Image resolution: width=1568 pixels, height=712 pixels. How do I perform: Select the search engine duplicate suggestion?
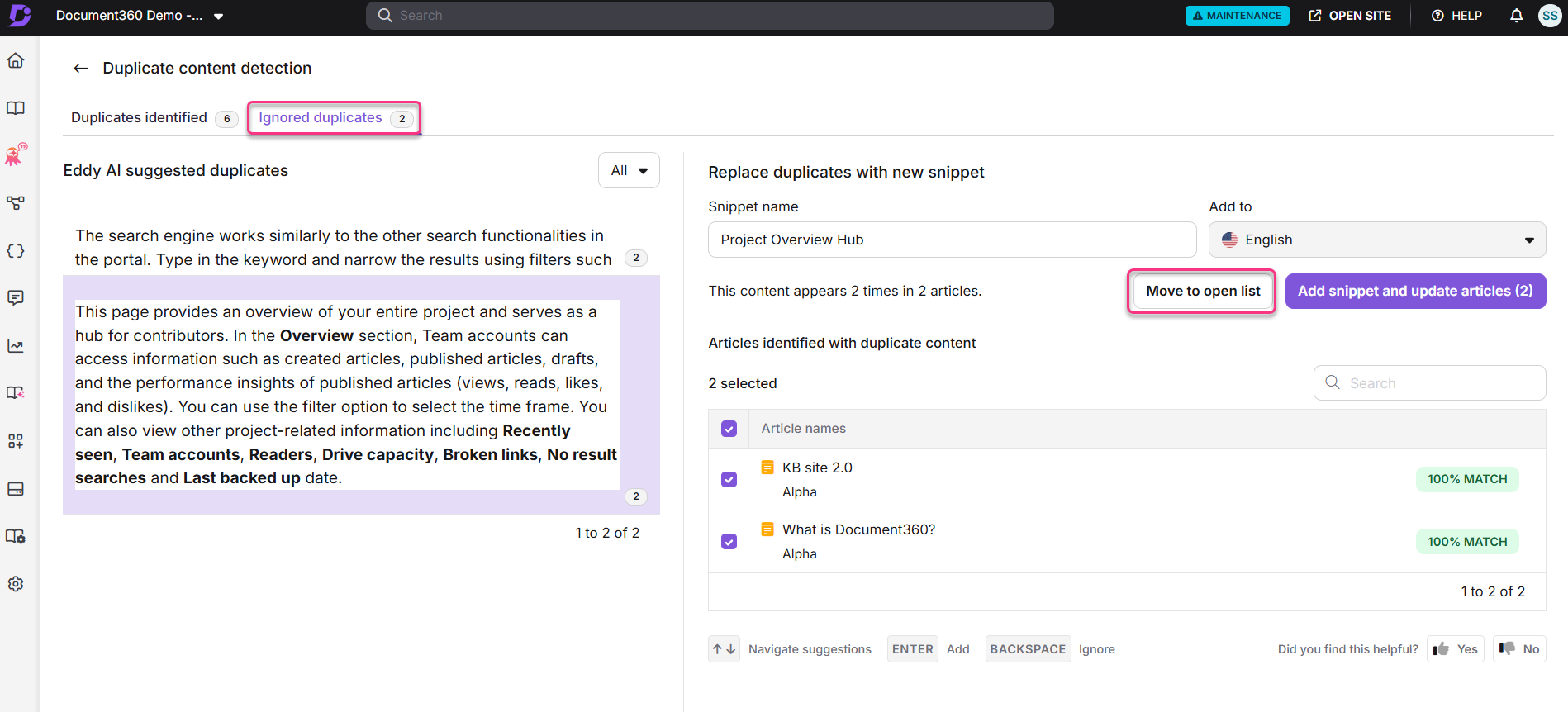coord(361,248)
